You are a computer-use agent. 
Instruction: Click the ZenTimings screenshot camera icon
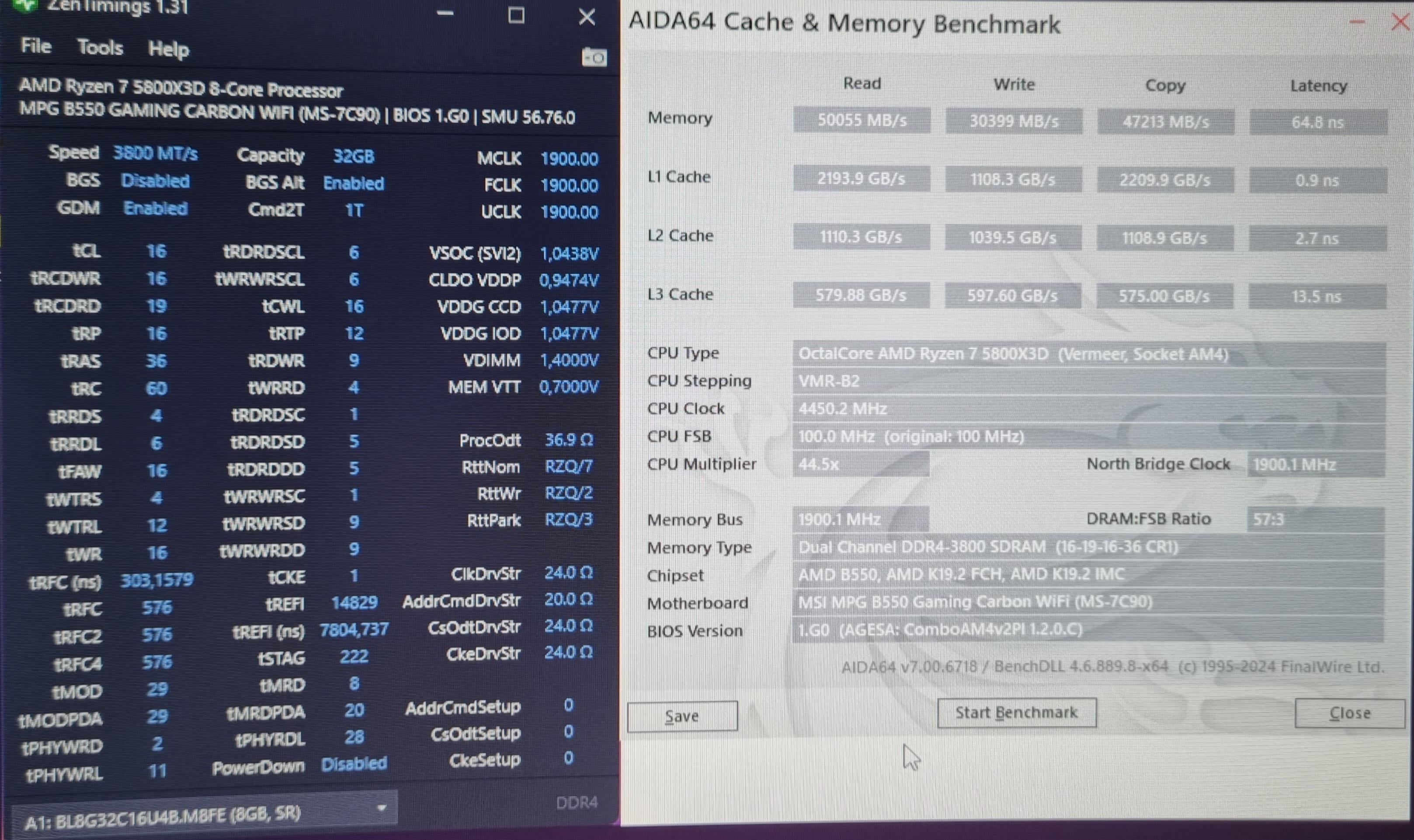594,57
